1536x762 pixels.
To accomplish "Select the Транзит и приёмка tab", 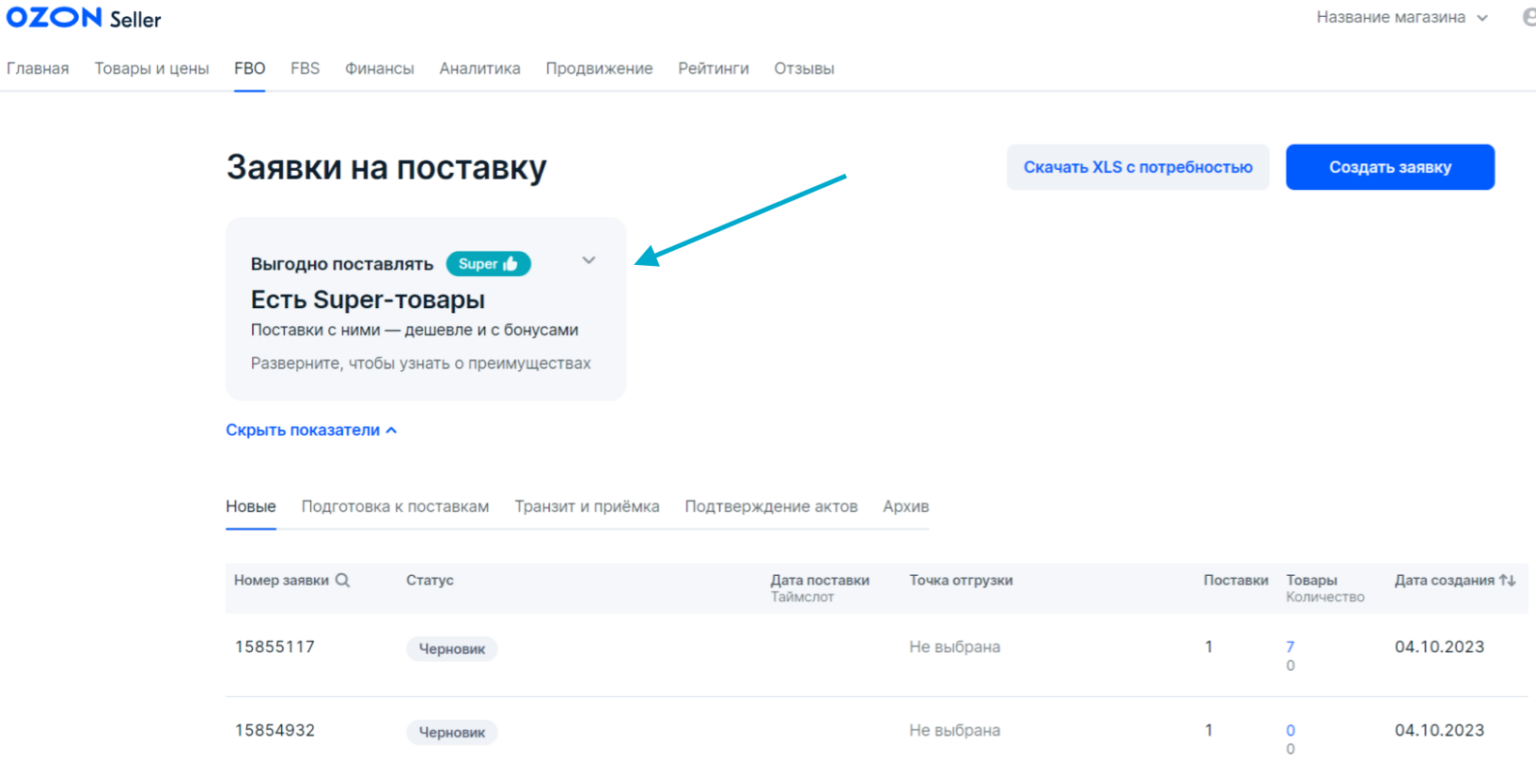I will [587, 506].
